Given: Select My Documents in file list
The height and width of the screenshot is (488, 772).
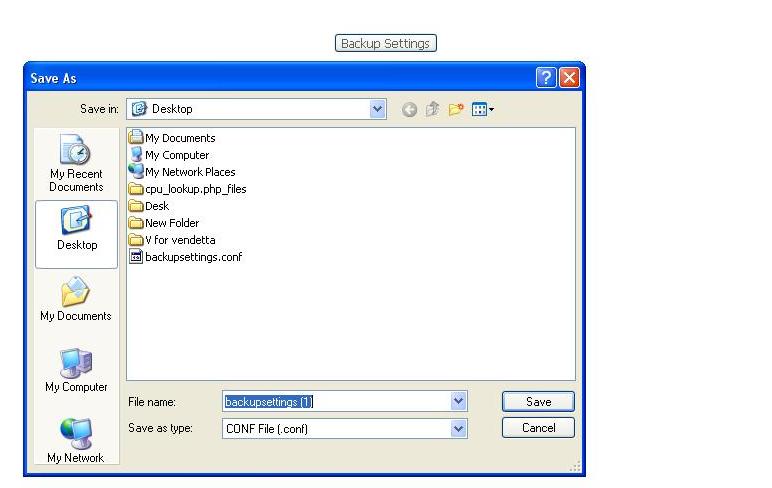Looking at the screenshot, I should (x=172, y=138).
